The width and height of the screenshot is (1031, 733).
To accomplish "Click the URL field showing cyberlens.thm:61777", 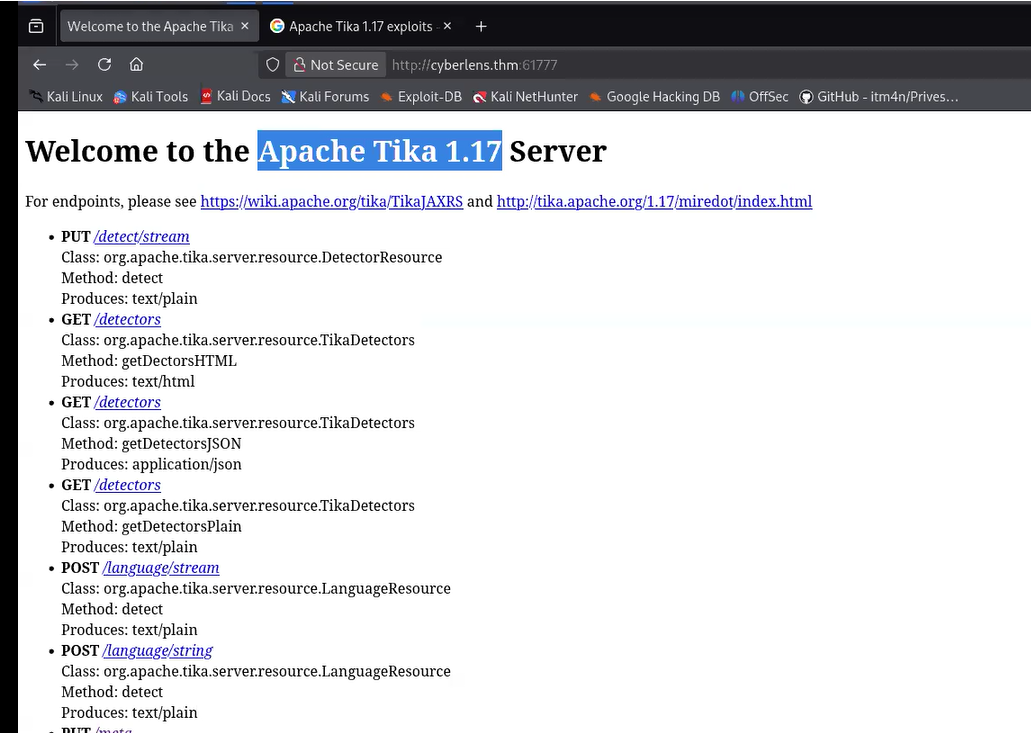I will (474, 65).
